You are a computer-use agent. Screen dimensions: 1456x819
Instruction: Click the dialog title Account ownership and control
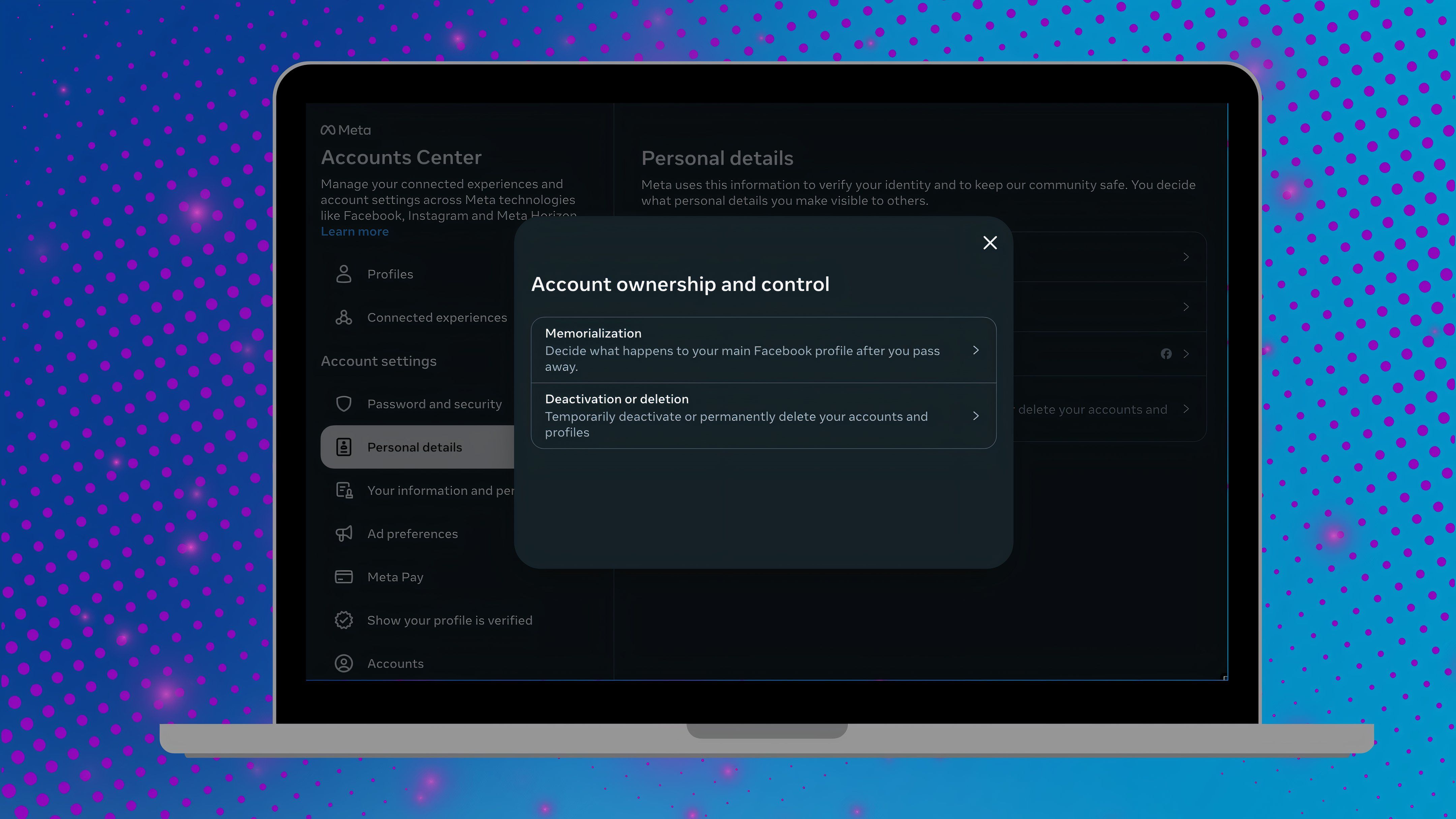(x=680, y=284)
